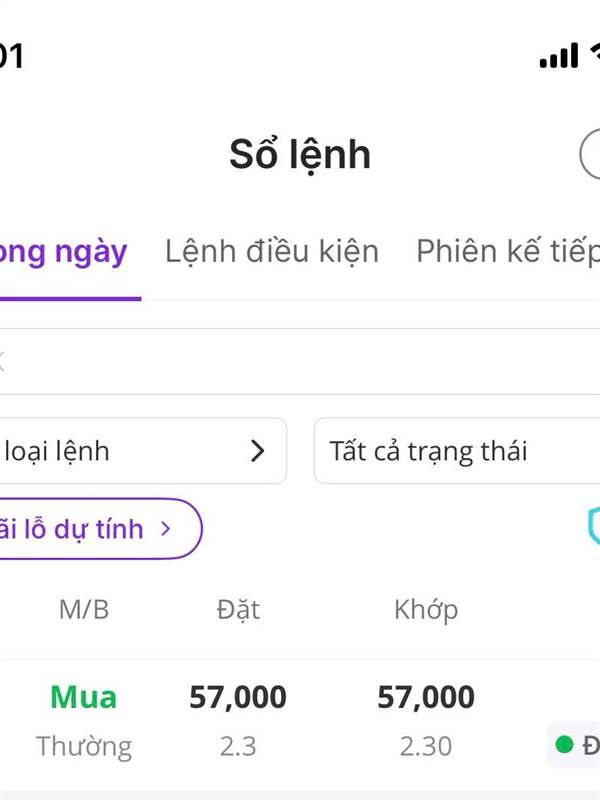Click the search input field
Screen dimensions: 600x800
click(x=300, y=361)
